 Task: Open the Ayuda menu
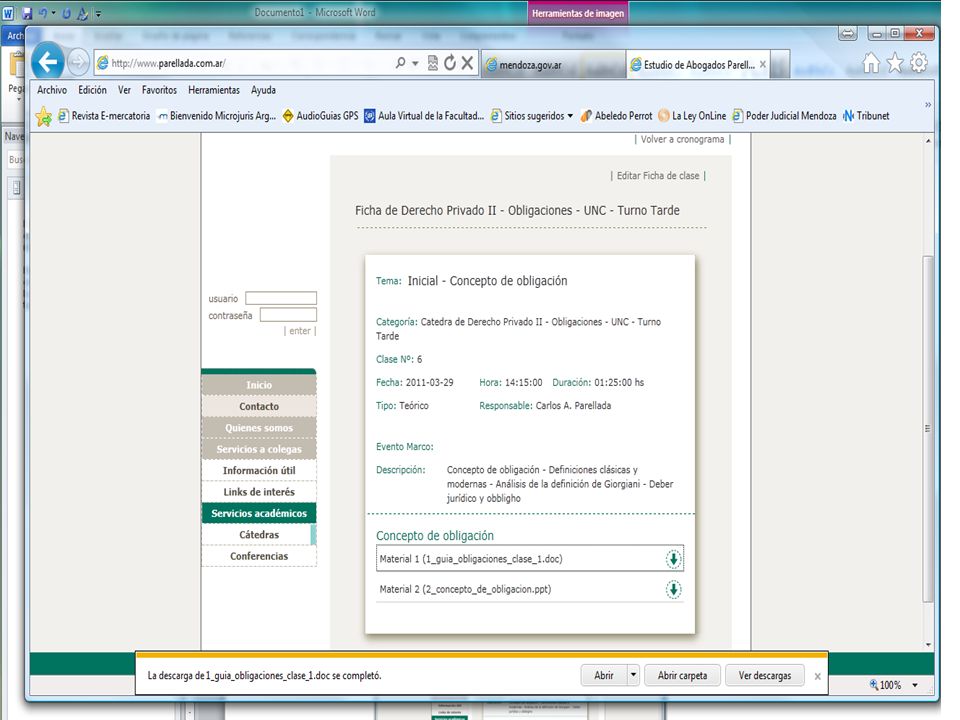tap(263, 90)
